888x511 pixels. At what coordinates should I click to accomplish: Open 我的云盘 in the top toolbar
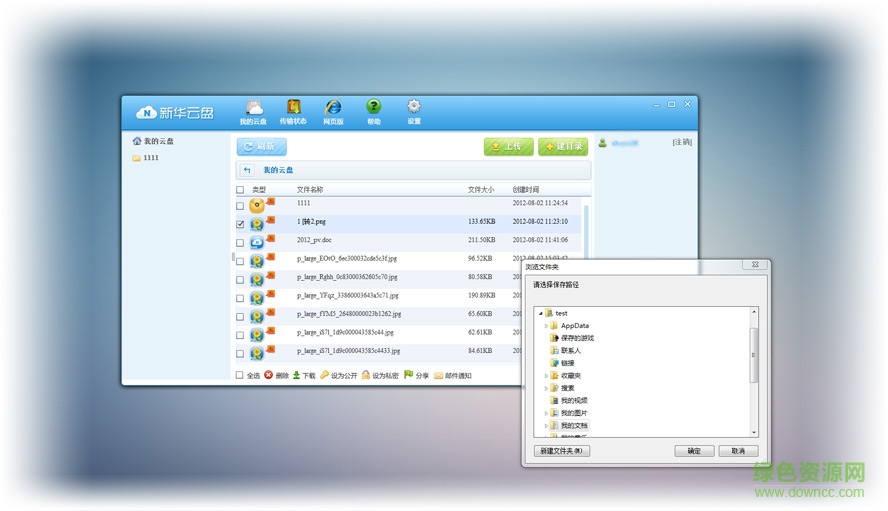(254, 111)
